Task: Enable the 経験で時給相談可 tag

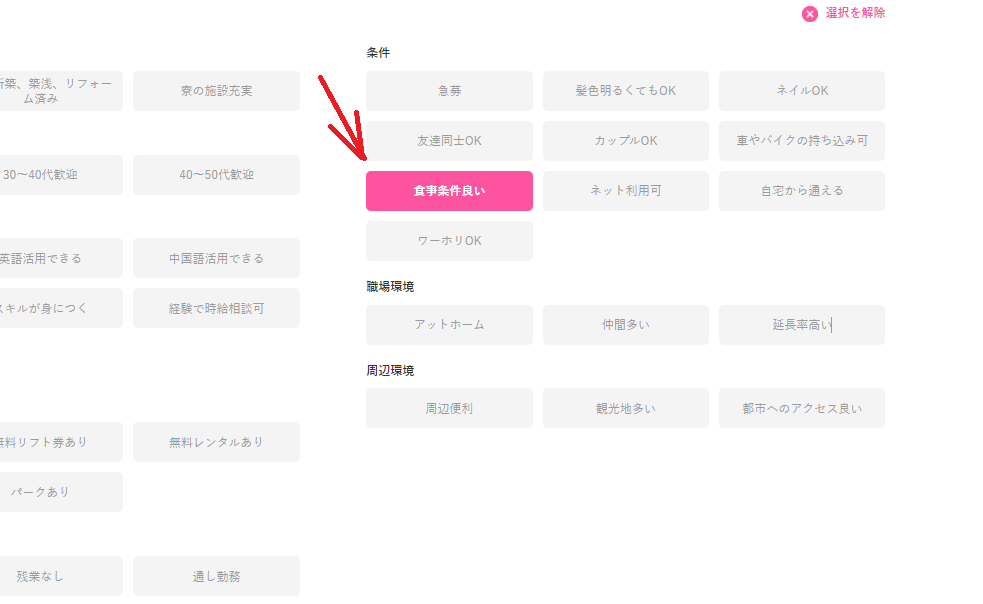Action: tap(216, 308)
